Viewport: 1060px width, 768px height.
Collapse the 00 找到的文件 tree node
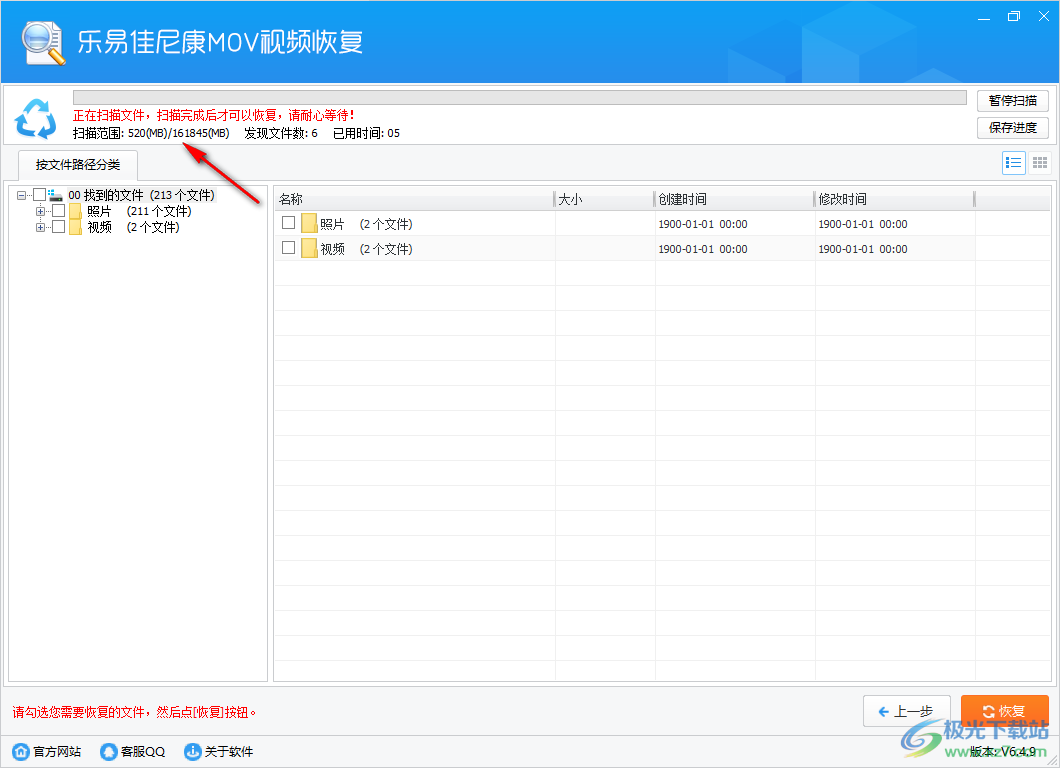click(x=22, y=195)
